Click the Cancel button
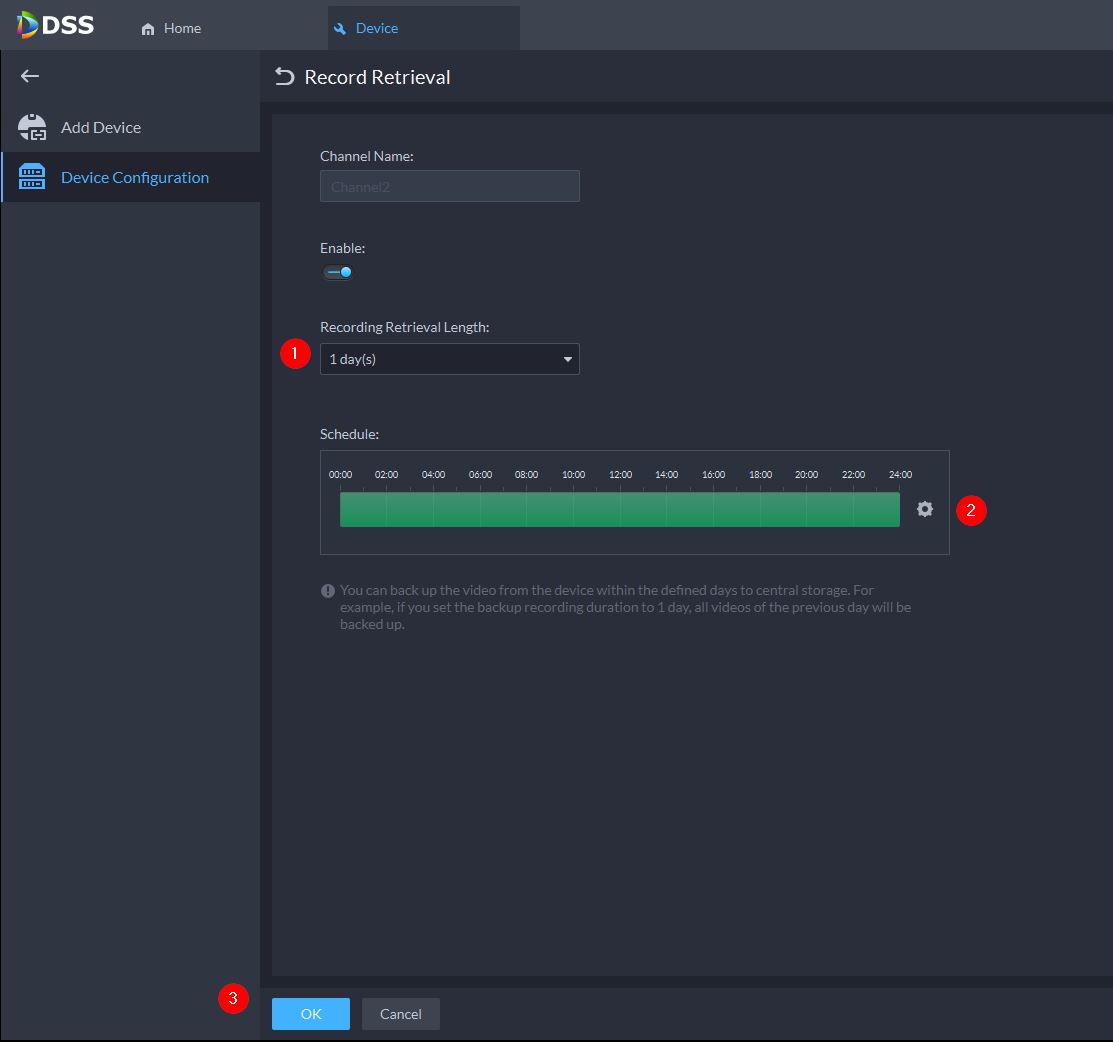Image resolution: width=1113 pixels, height=1042 pixels. tap(400, 1014)
